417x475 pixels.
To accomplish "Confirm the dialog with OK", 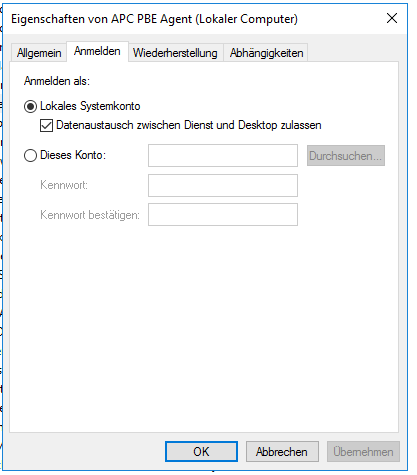I will click(201, 452).
